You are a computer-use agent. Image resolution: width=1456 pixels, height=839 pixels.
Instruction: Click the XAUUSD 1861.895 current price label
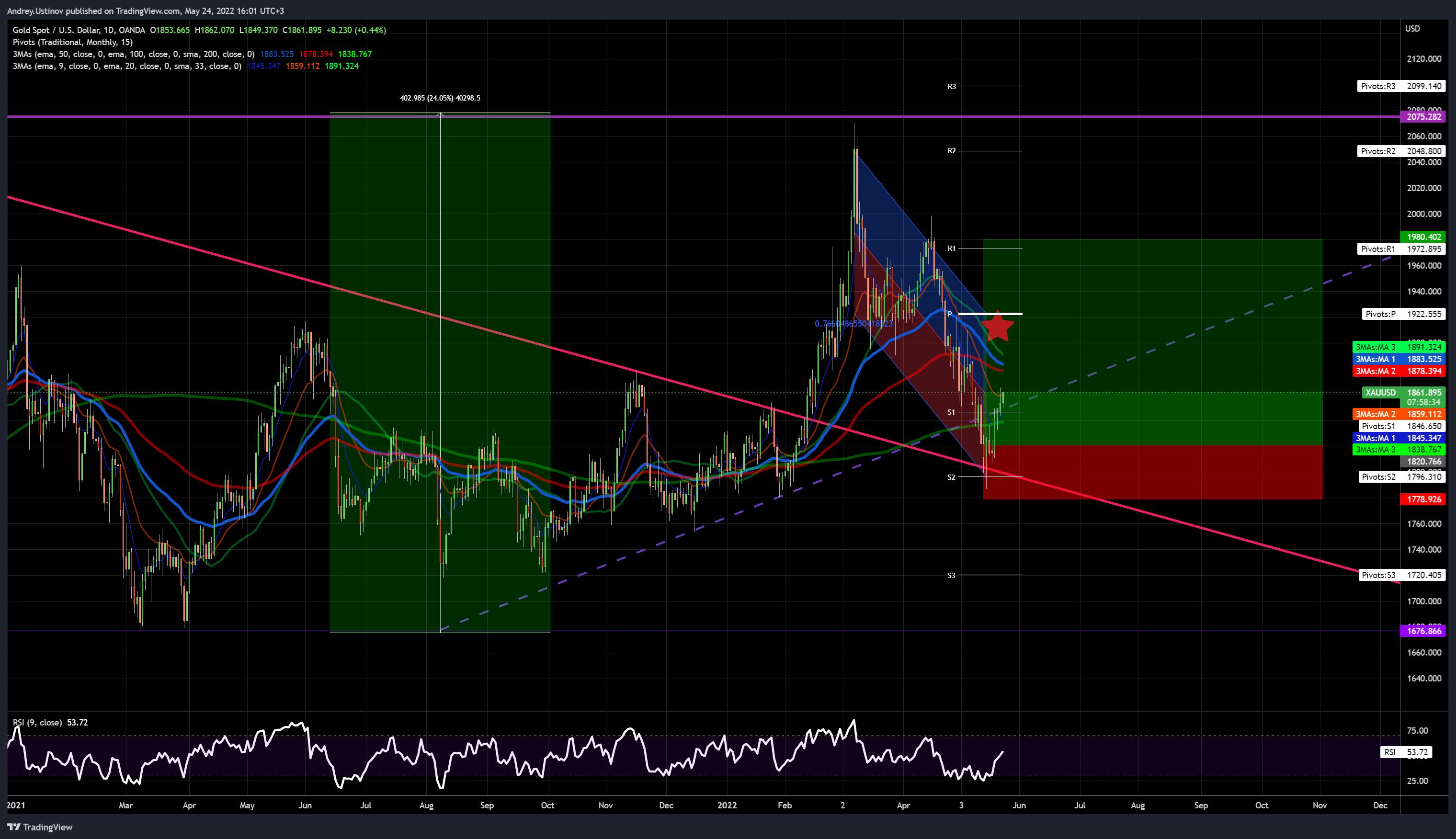pos(1404,393)
